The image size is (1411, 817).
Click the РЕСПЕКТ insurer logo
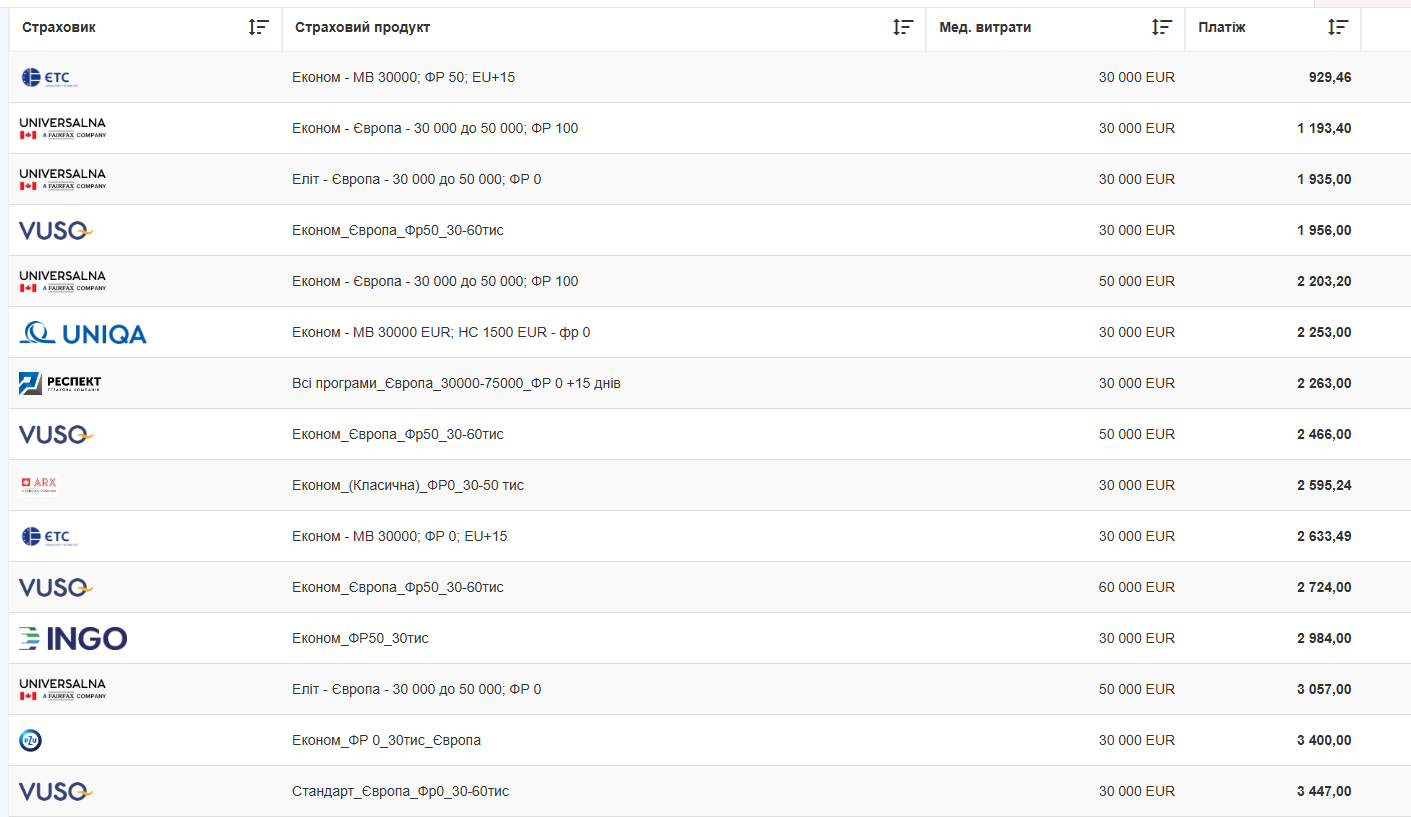click(60, 383)
